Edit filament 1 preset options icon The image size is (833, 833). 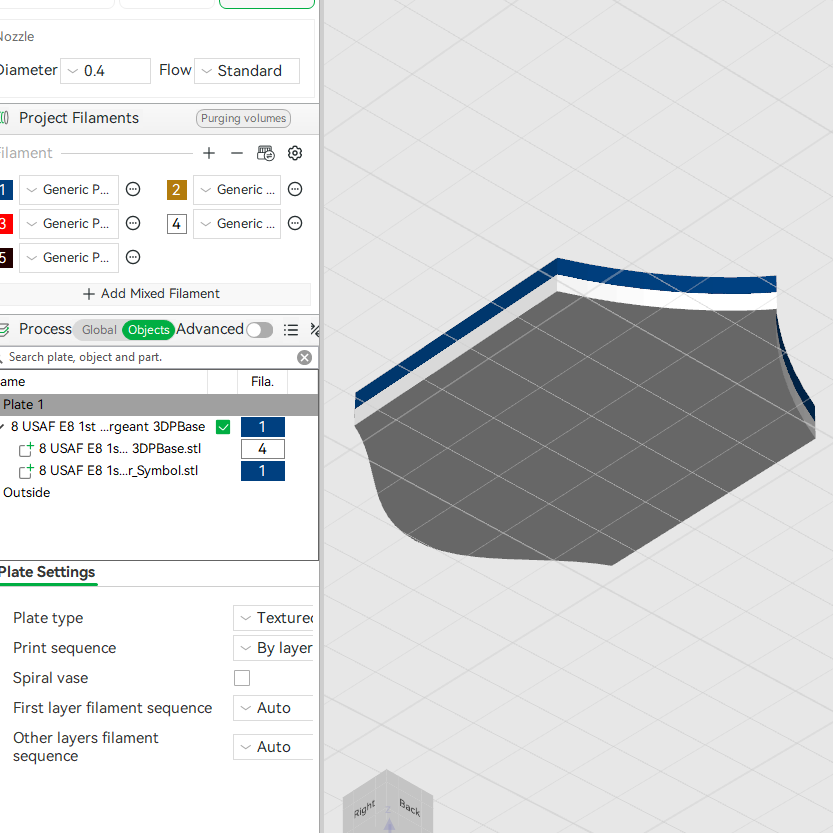133,189
